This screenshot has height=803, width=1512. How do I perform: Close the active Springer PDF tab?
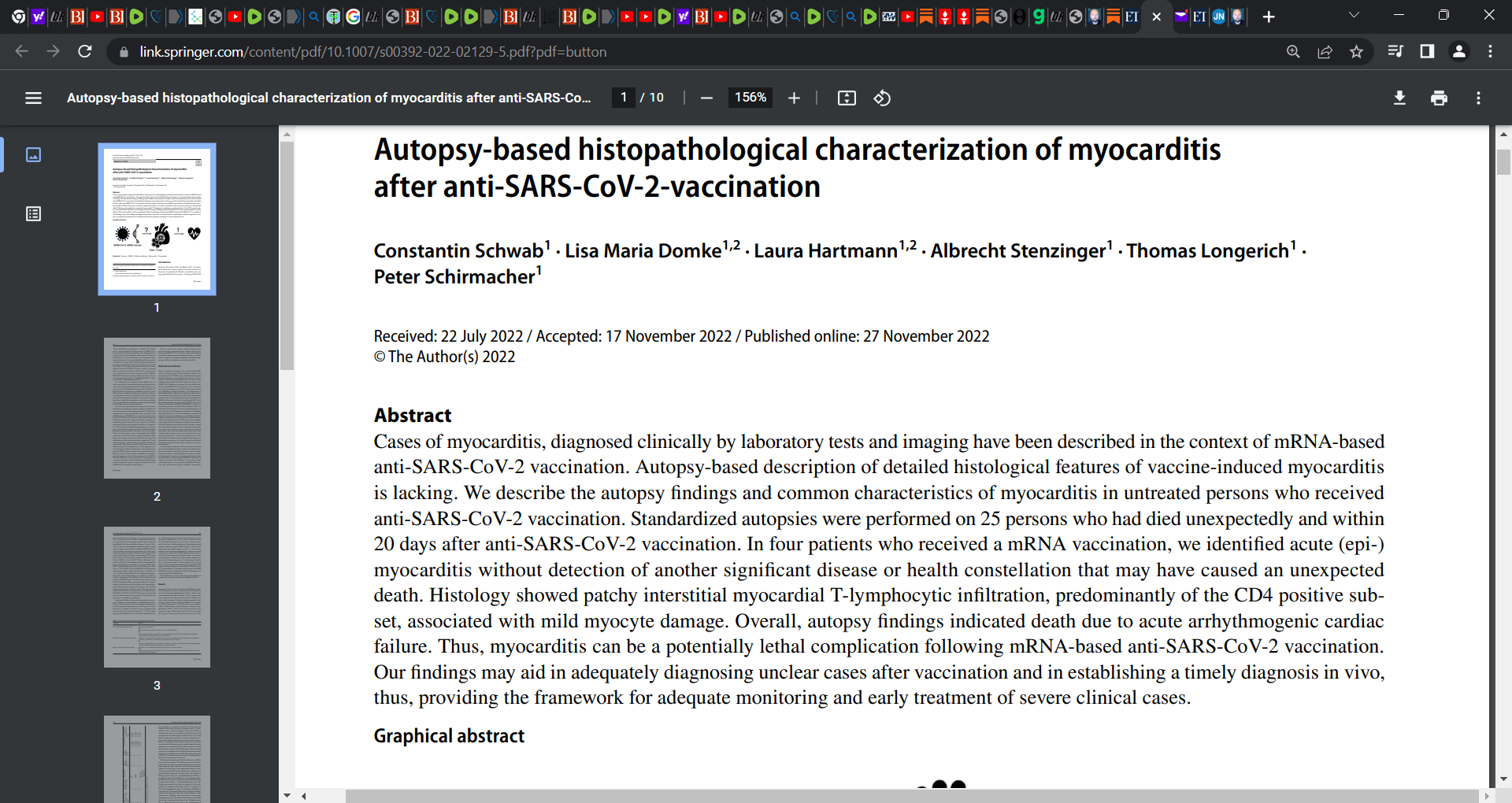[1156, 17]
